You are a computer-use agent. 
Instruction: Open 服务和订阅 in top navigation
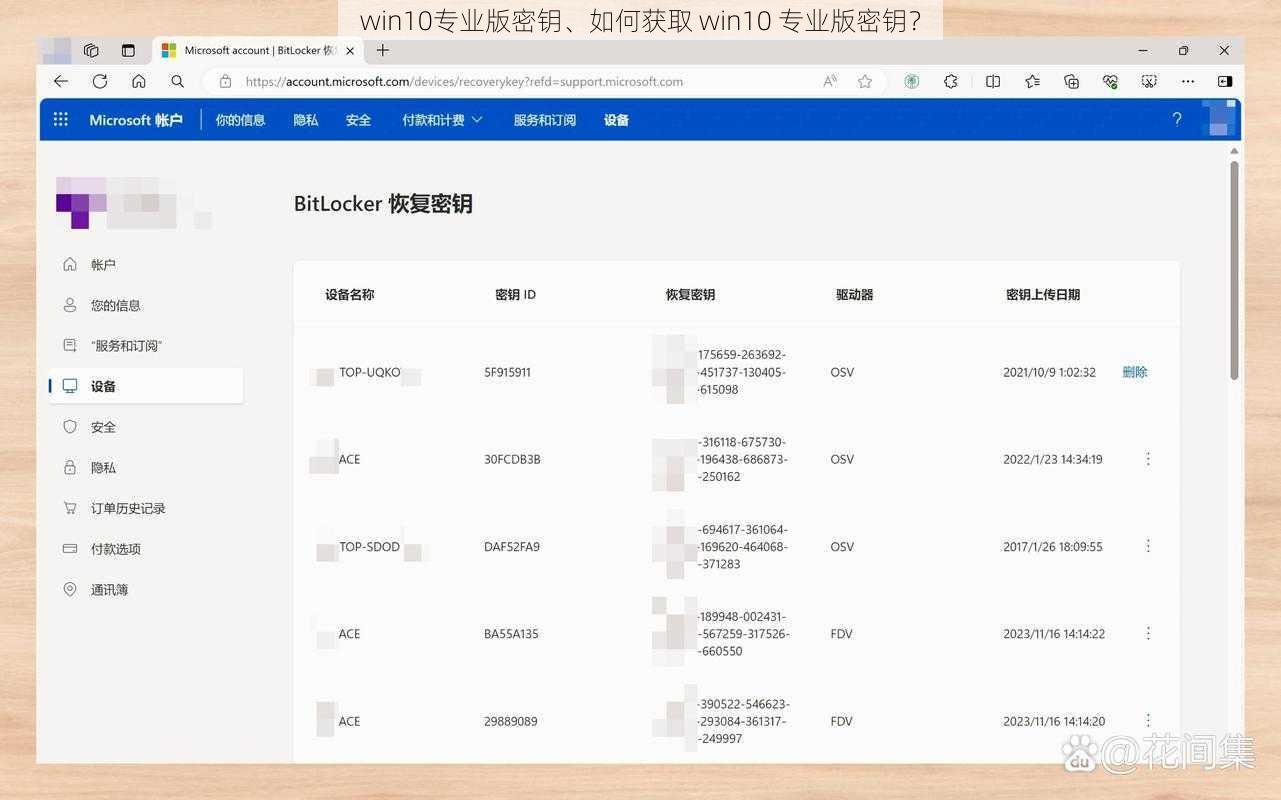pyautogui.click(x=545, y=120)
